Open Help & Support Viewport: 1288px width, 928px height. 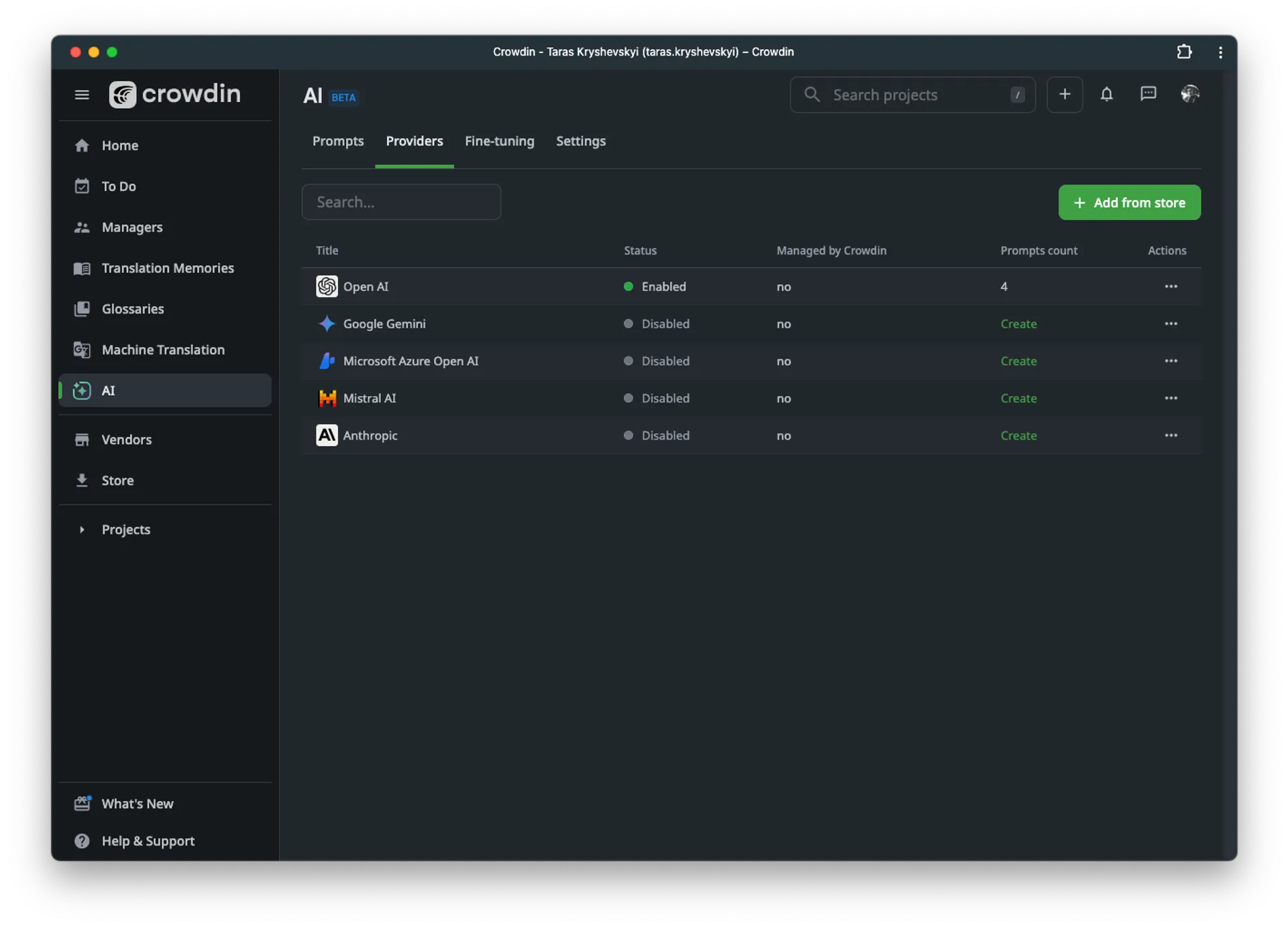click(x=165, y=841)
